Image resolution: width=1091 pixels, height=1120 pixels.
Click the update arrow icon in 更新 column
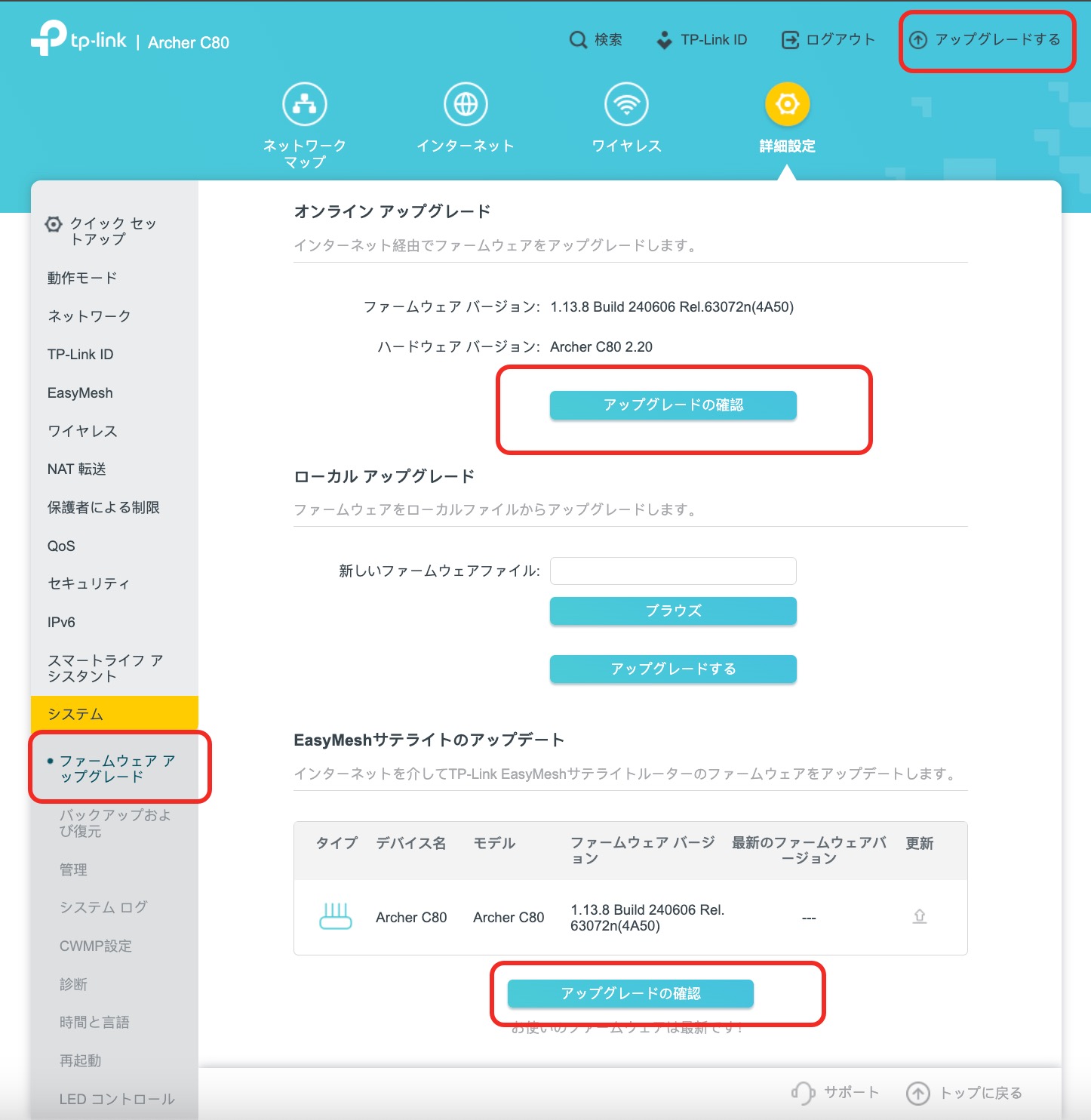tap(920, 916)
